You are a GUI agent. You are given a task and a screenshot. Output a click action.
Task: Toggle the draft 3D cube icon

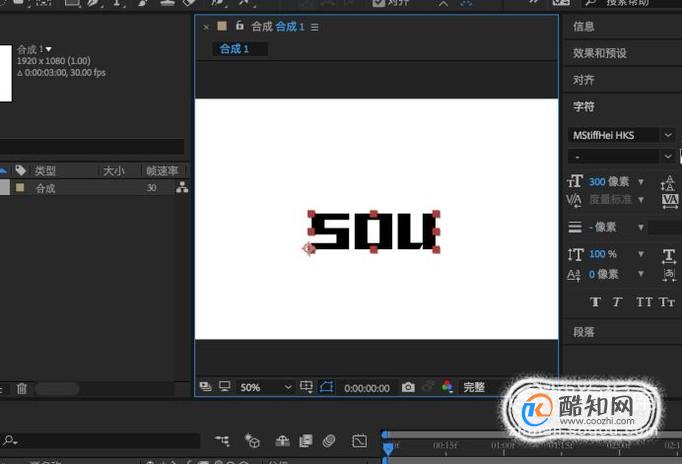click(252, 441)
